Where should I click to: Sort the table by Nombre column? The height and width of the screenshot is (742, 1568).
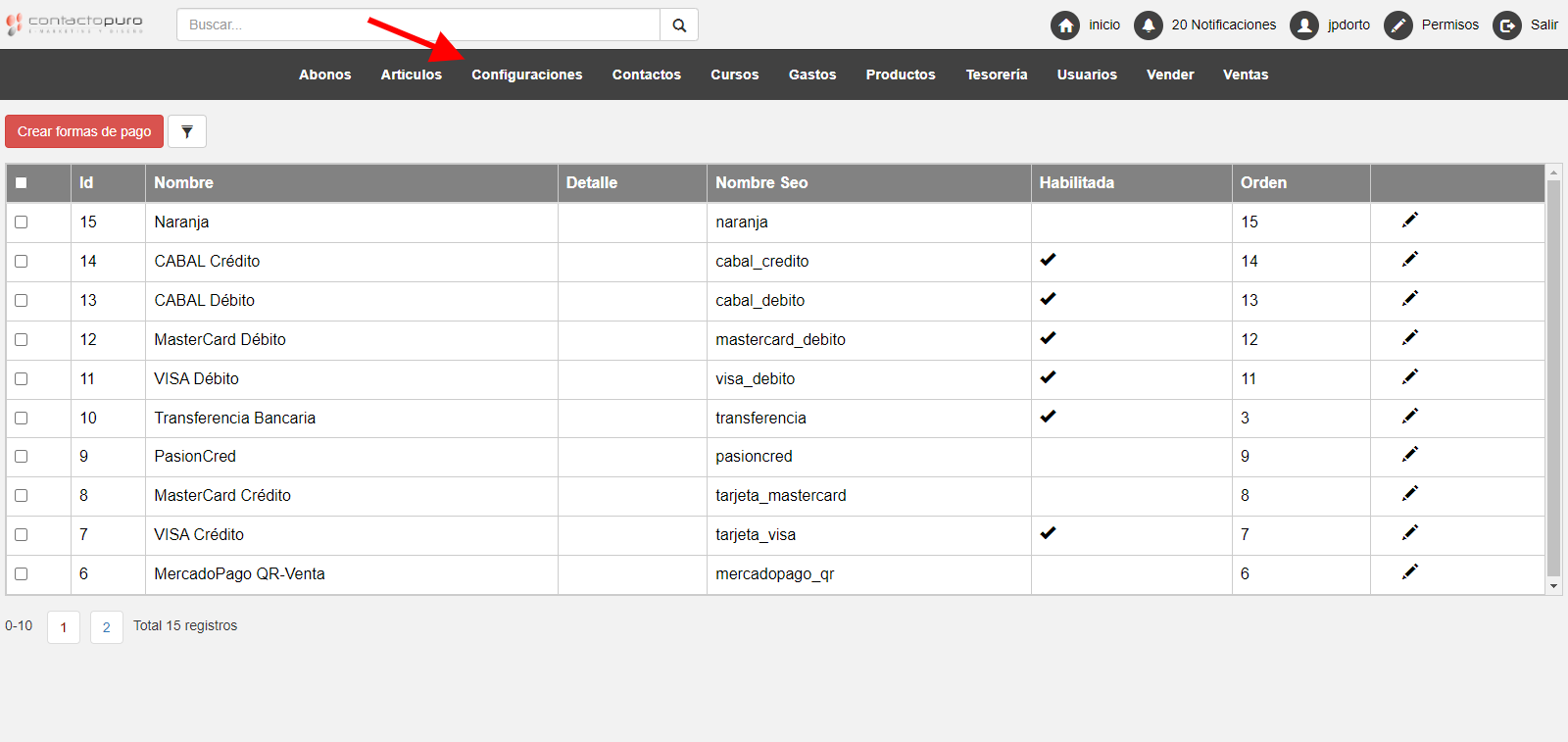pos(183,182)
